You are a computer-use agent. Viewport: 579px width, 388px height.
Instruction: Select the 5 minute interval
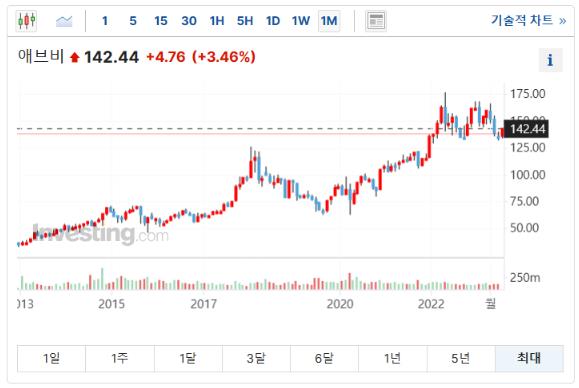coord(133,21)
